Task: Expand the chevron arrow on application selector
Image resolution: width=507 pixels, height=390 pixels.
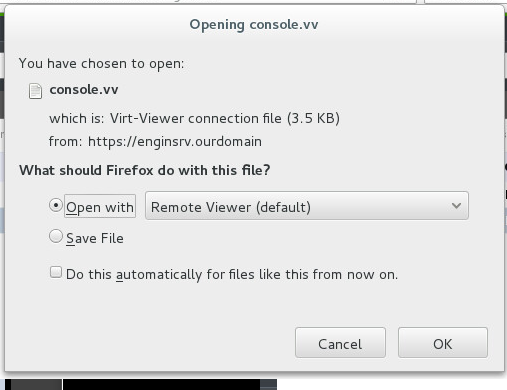Action: point(456,206)
